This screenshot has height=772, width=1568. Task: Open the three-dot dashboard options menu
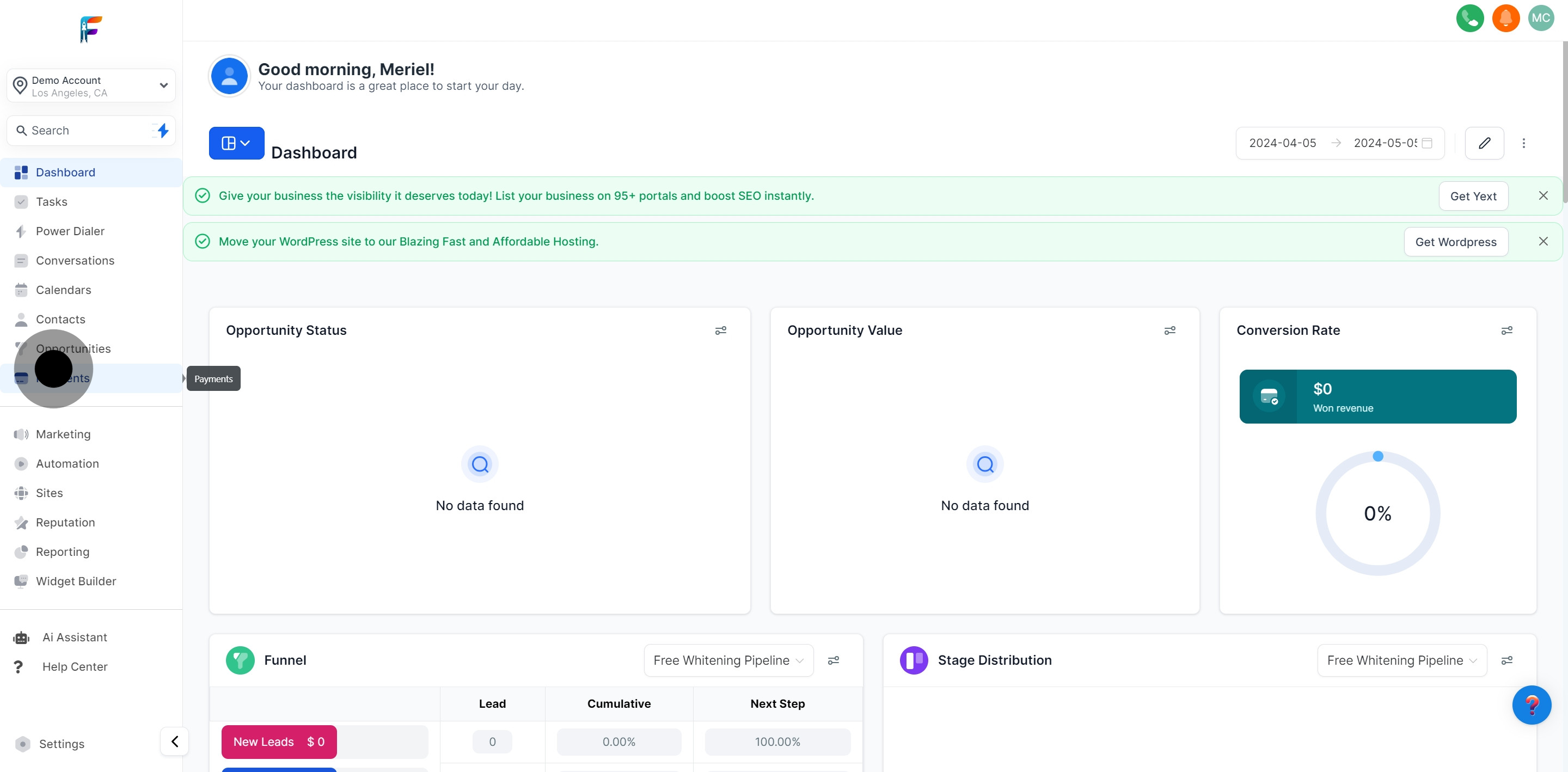coord(1523,143)
